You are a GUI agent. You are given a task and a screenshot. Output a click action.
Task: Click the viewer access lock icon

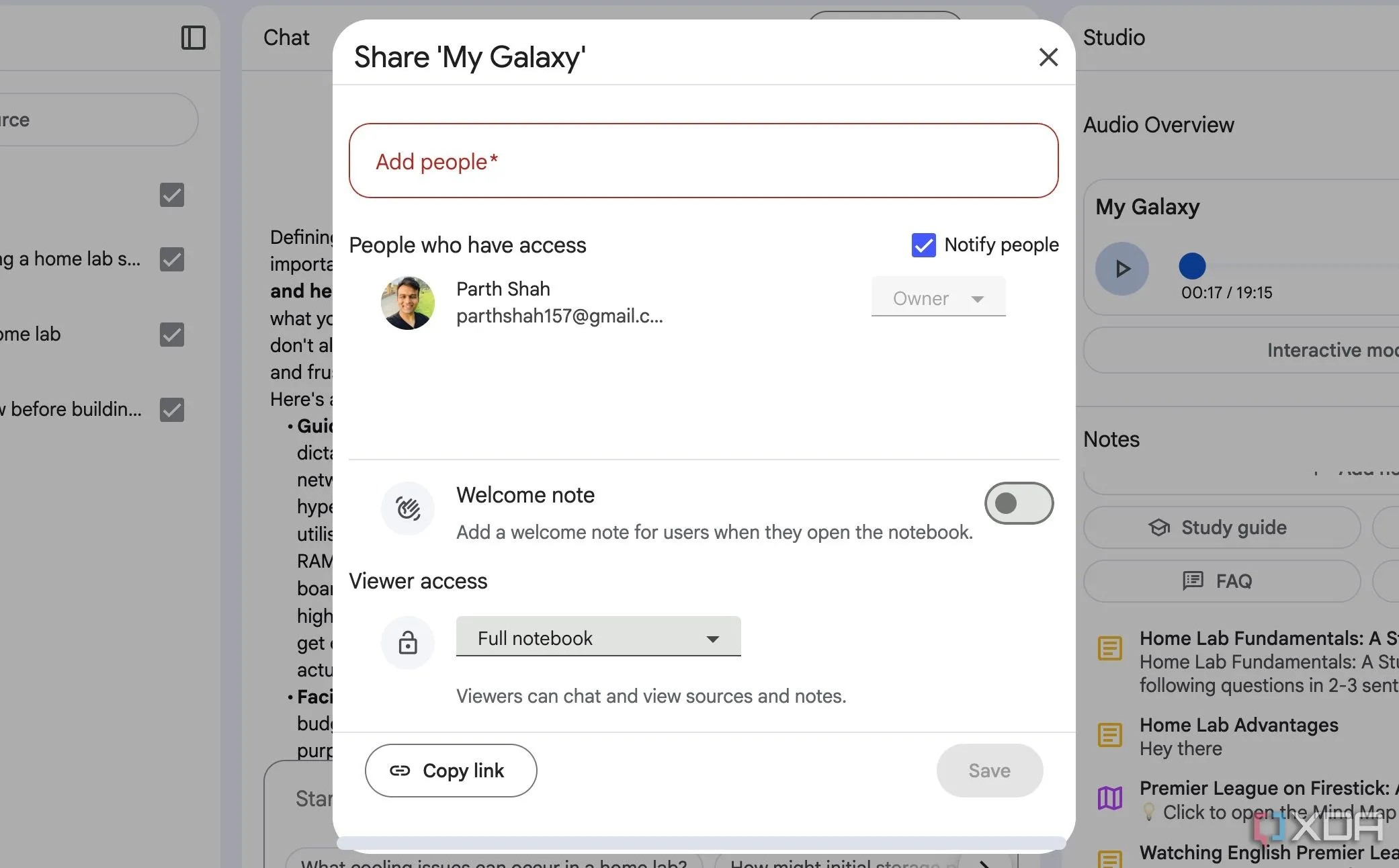pyautogui.click(x=408, y=642)
